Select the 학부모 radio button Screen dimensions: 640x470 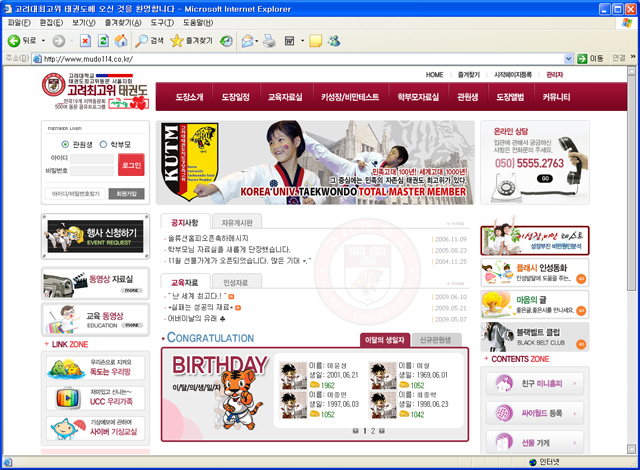103,144
